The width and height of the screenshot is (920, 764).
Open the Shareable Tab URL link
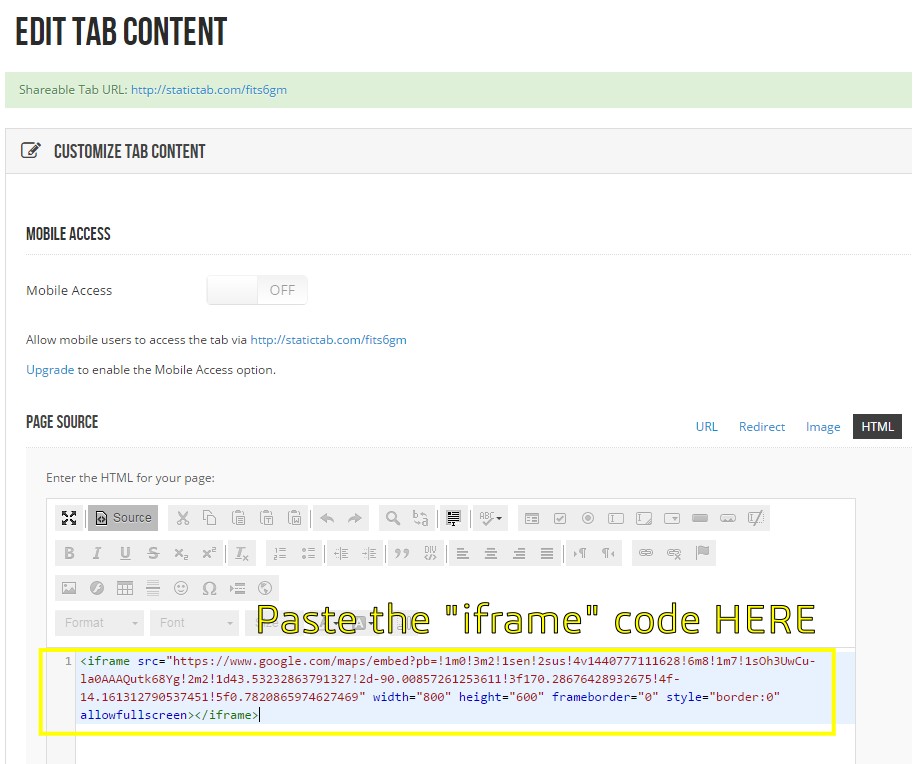[x=209, y=90]
